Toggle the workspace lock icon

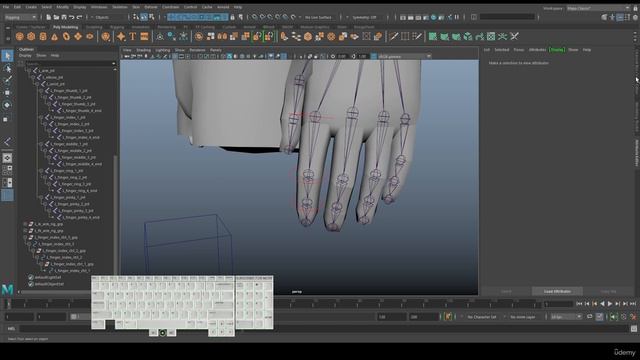click(636, 8)
